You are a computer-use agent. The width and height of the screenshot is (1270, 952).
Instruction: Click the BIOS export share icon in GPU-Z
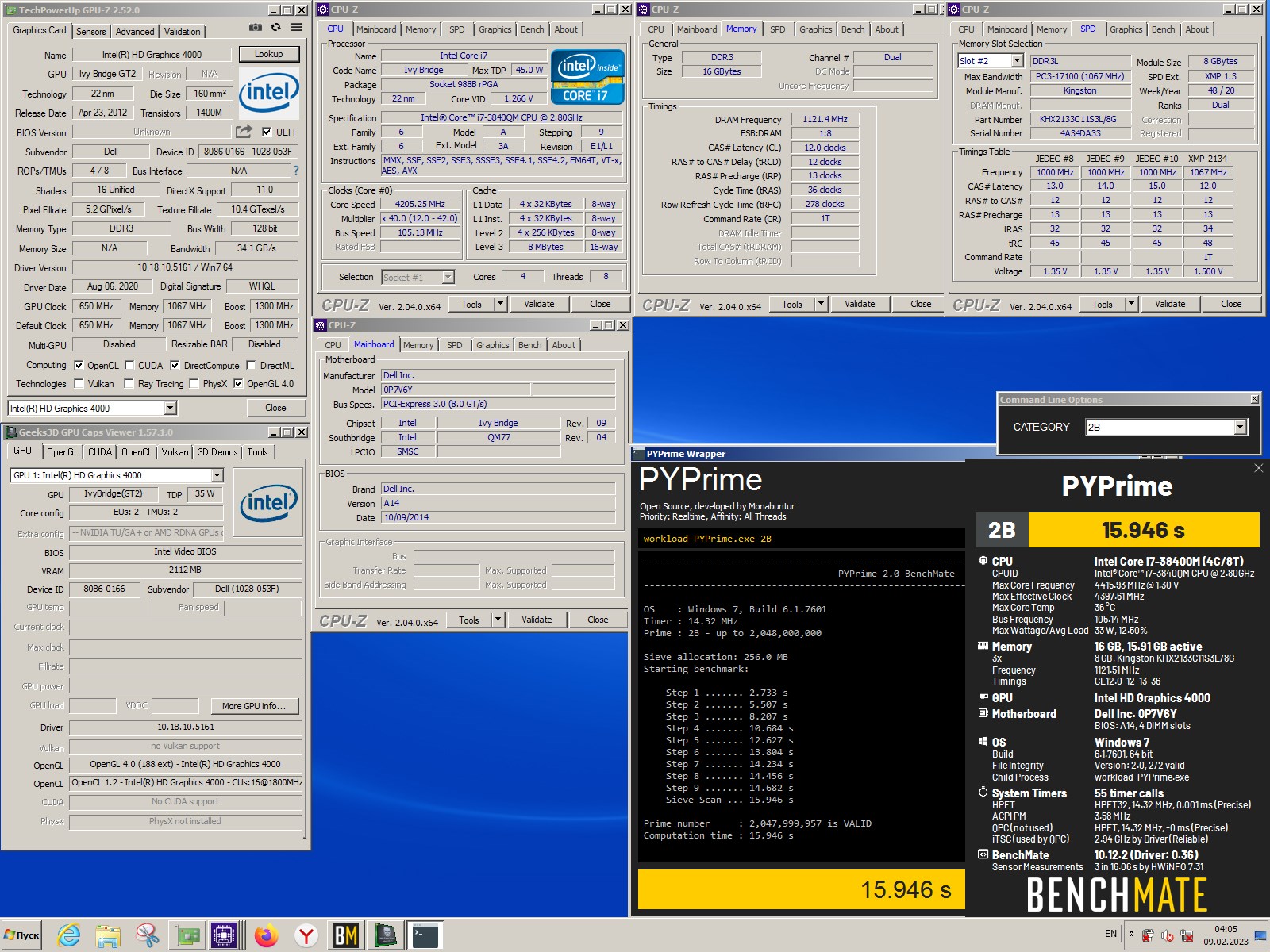tap(244, 131)
